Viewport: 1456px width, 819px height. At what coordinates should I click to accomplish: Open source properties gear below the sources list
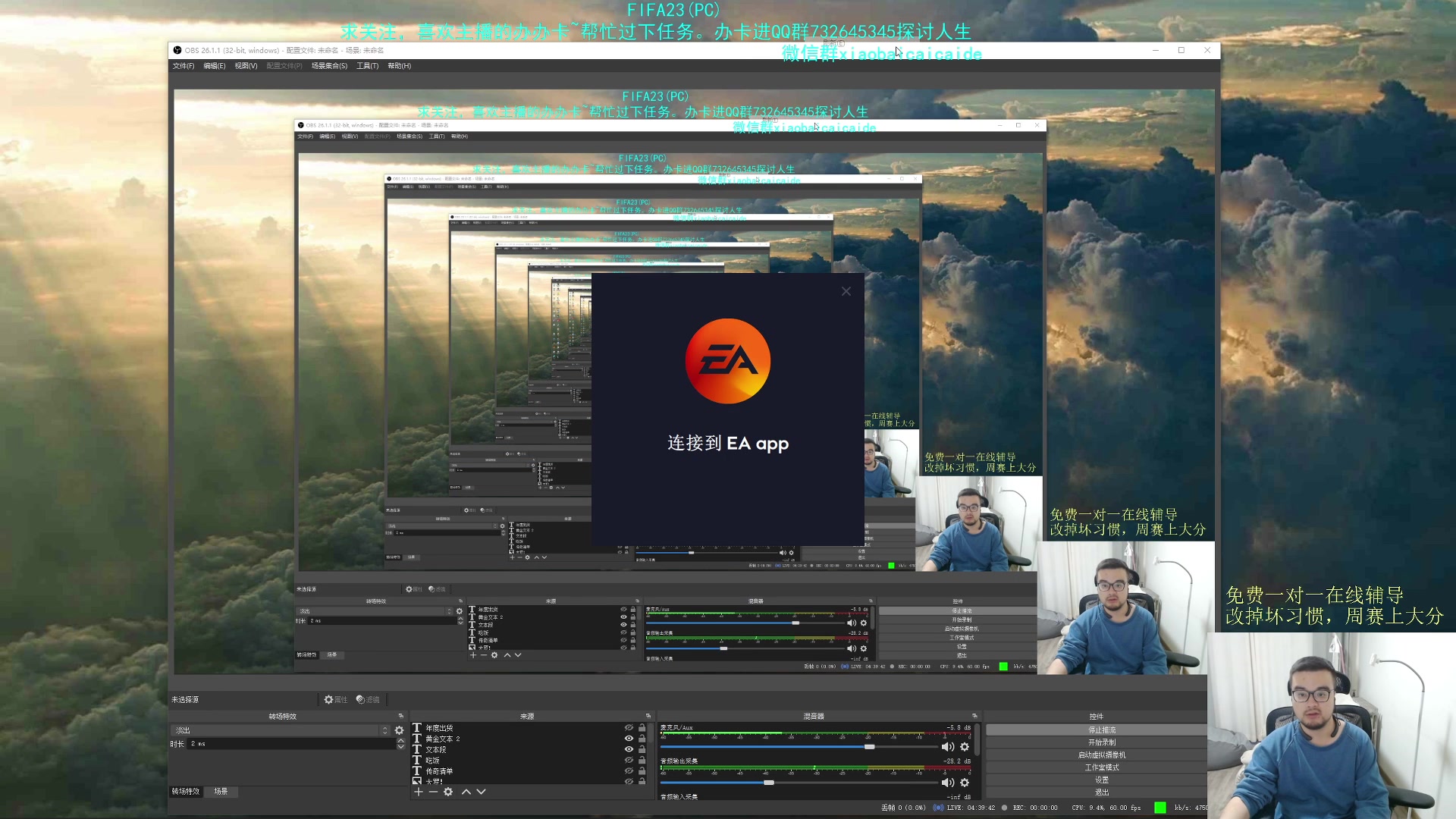448,792
